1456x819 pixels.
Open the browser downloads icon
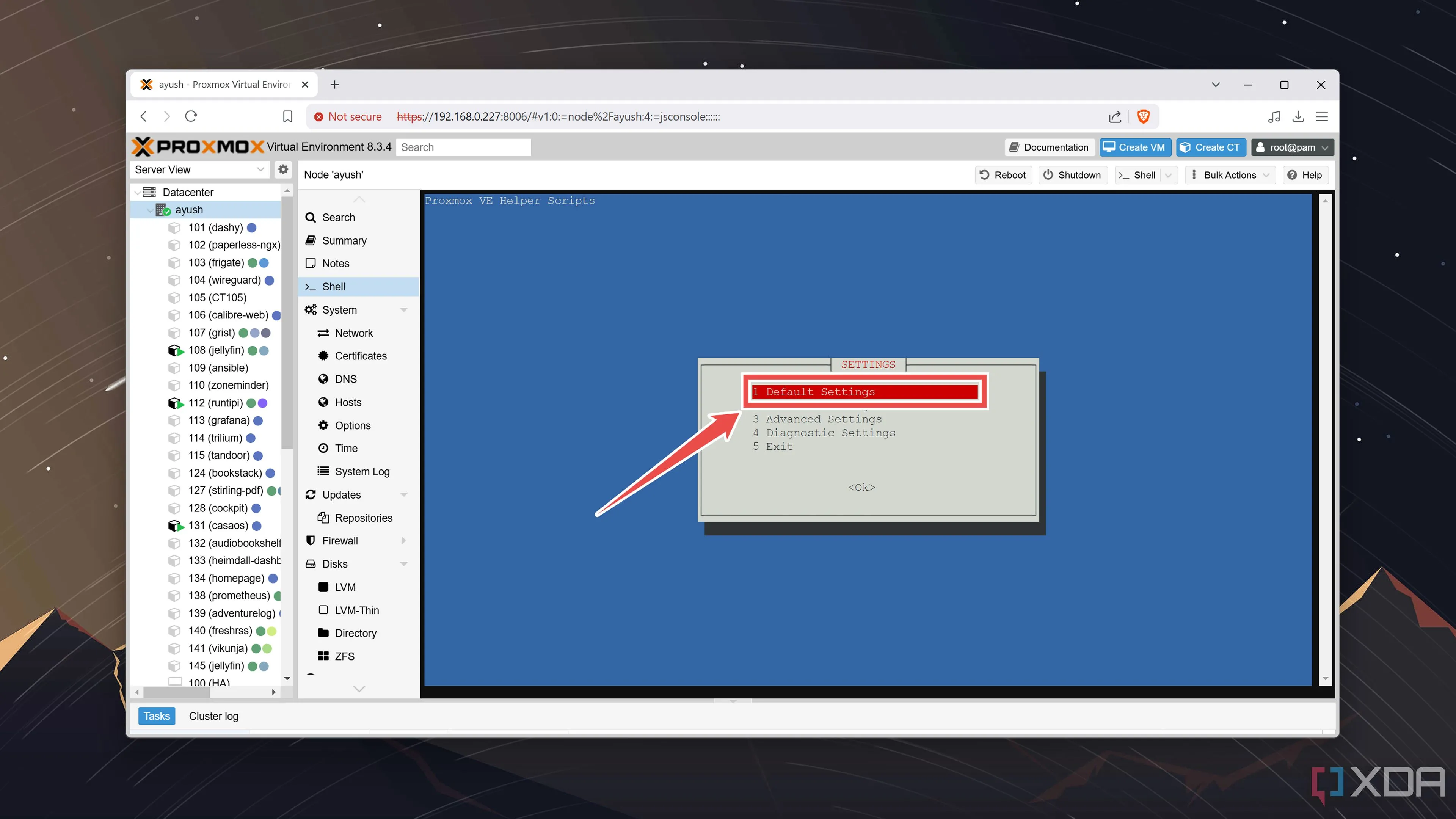coord(1298,116)
